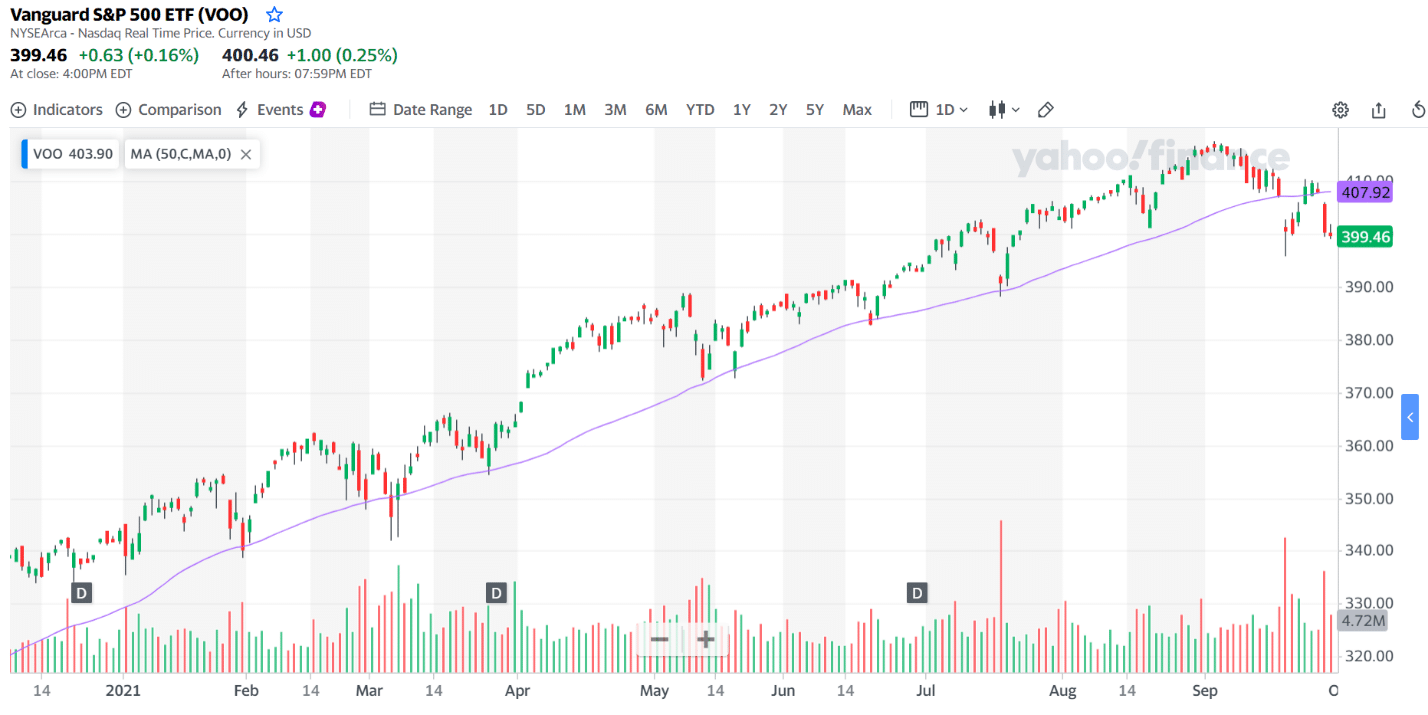Zoom out chart with minus button
This screenshot has width=1428, height=715.
click(659, 639)
